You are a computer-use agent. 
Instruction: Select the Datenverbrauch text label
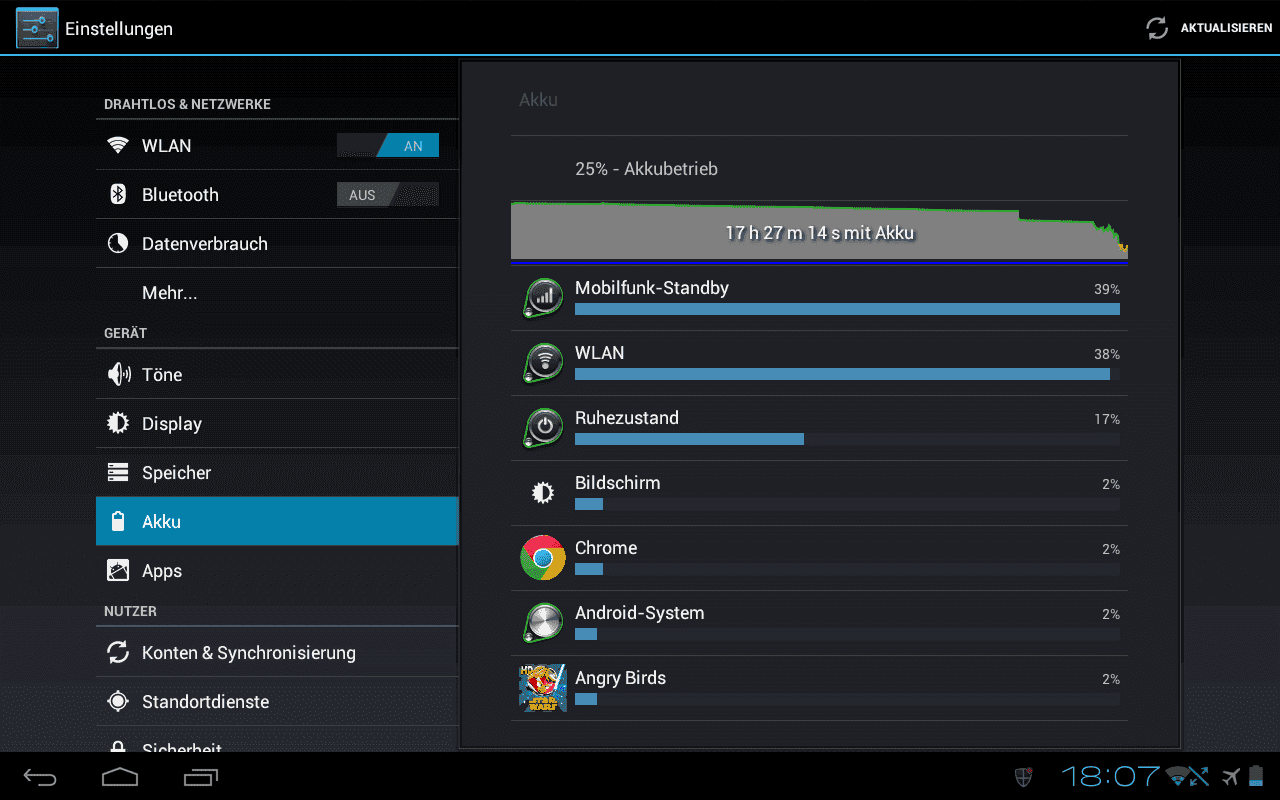pyautogui.click(x=205, y=244)
